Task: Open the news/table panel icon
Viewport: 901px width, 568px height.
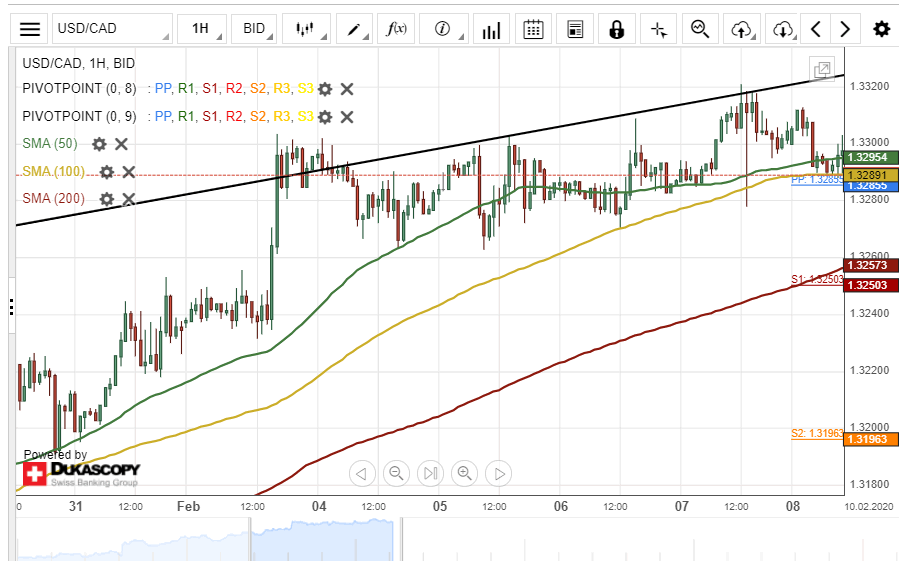Action: pyautogui.click(x=575, y=29)
